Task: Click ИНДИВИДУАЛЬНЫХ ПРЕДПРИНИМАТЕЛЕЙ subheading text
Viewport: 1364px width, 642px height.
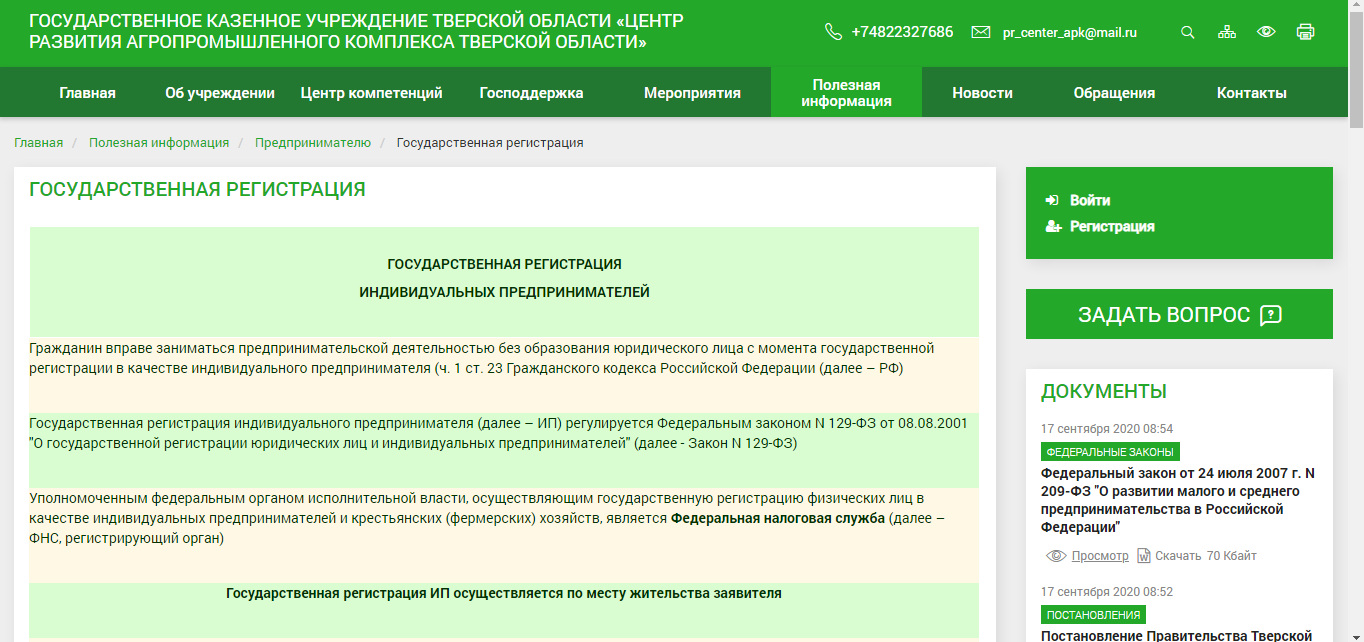Action: (x=505, y=292)
